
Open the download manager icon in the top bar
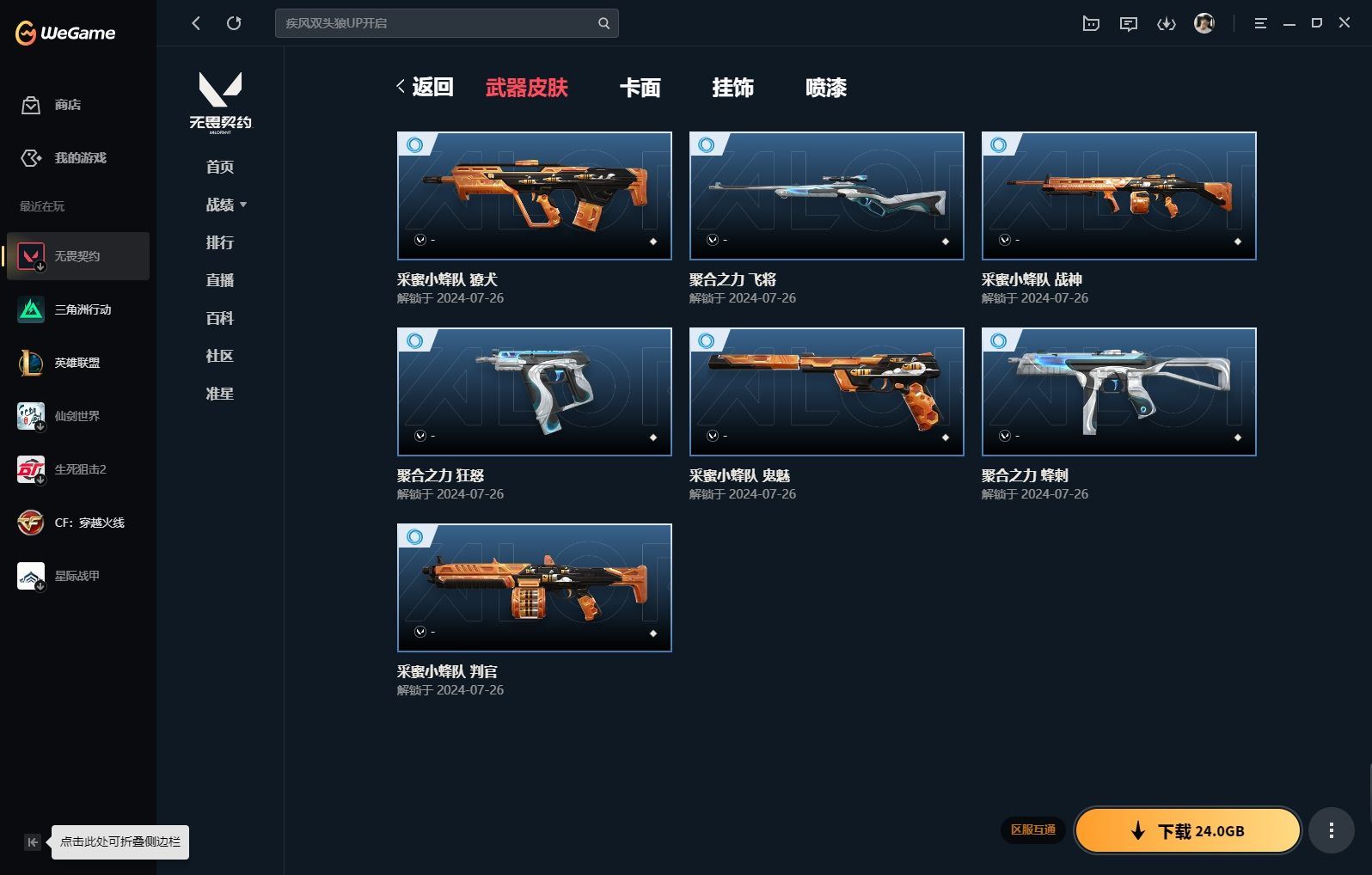point(1166,23)
